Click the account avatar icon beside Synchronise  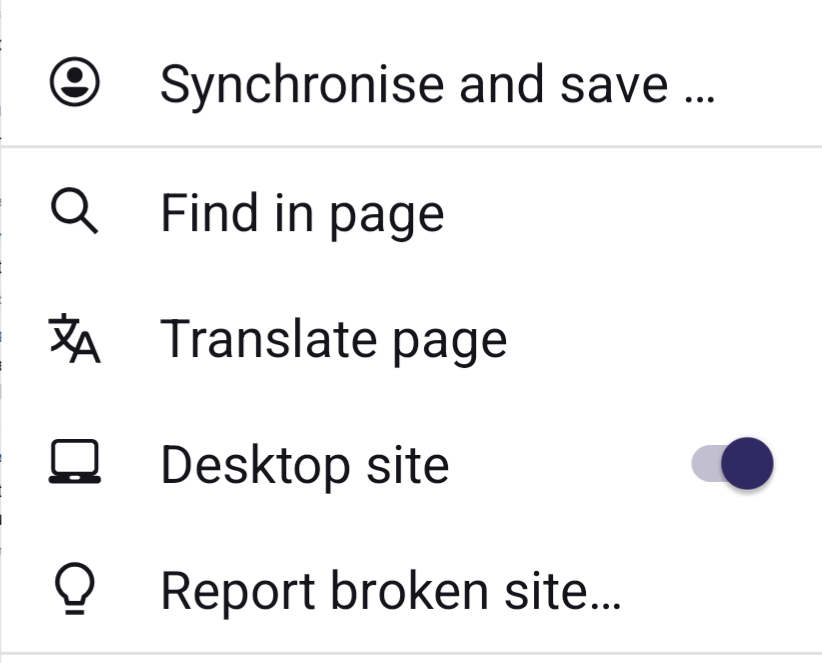point(75,82)
